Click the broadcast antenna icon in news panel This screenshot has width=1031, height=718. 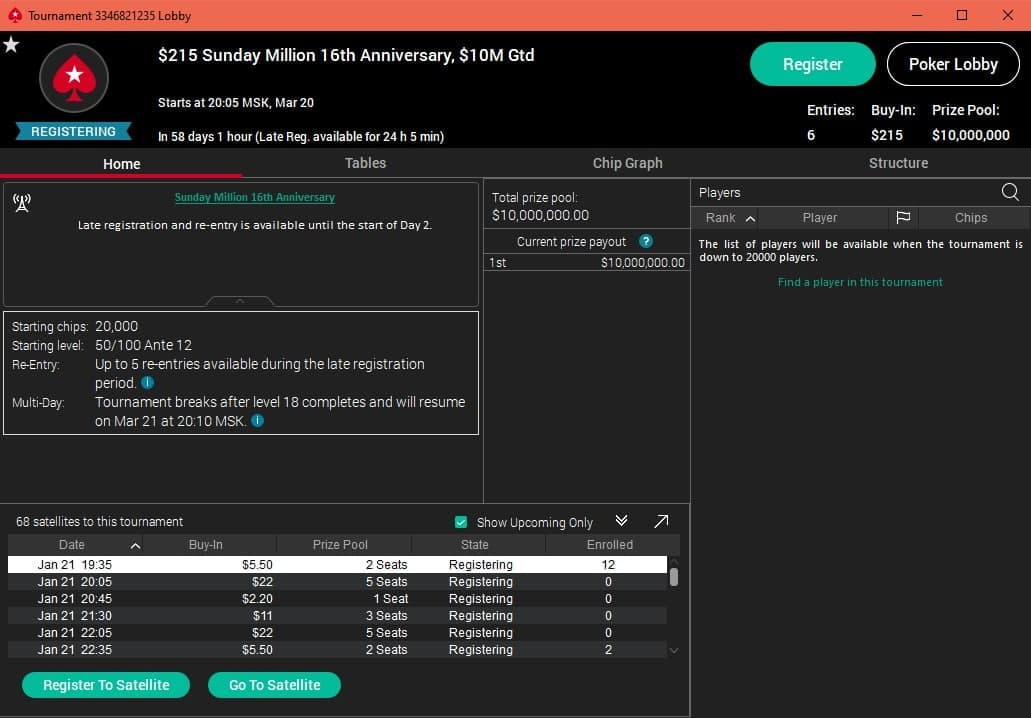(x=22, y=203)
